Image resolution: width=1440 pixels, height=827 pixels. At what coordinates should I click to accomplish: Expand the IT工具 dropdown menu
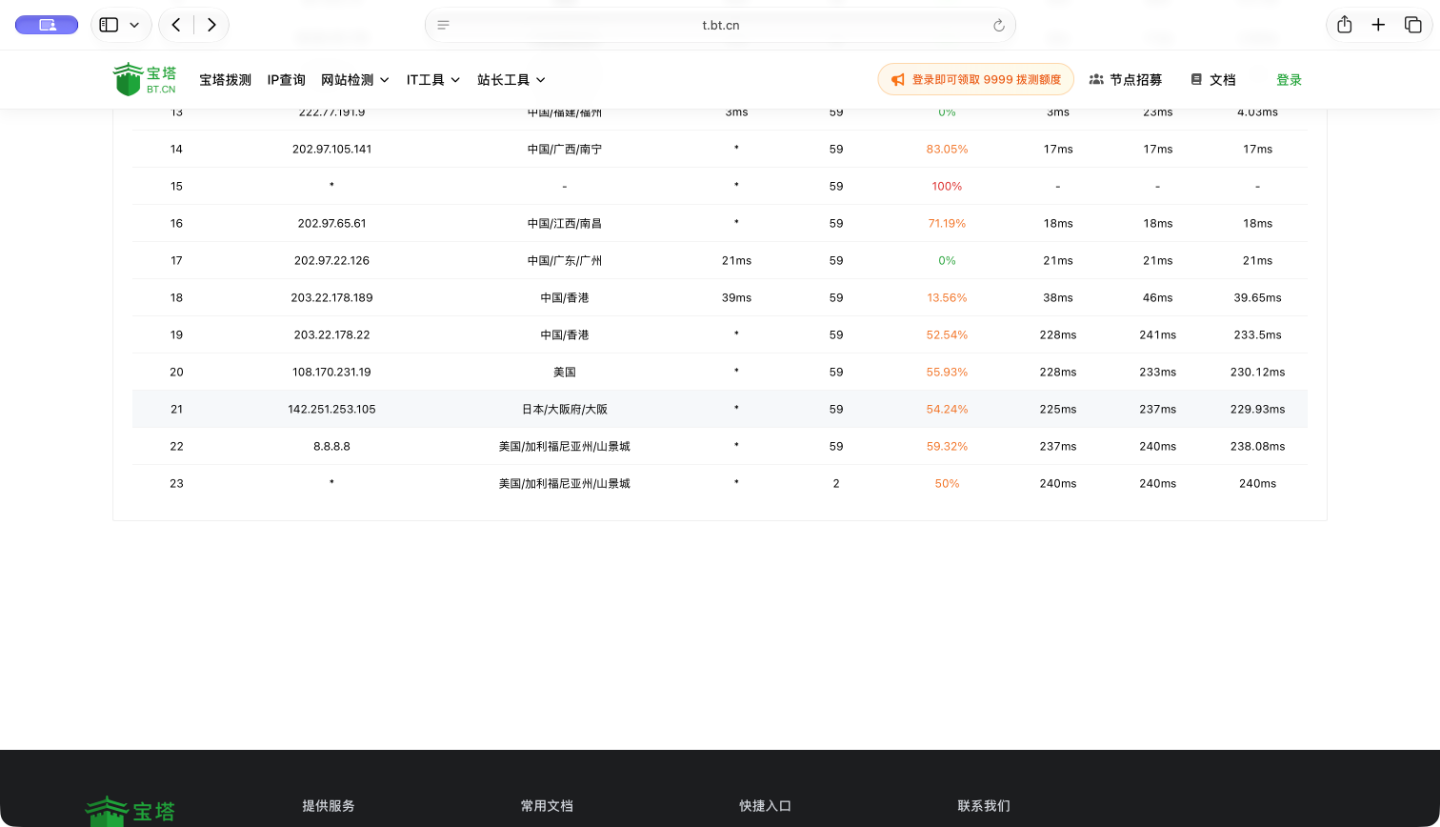click(x=433, y=80)
